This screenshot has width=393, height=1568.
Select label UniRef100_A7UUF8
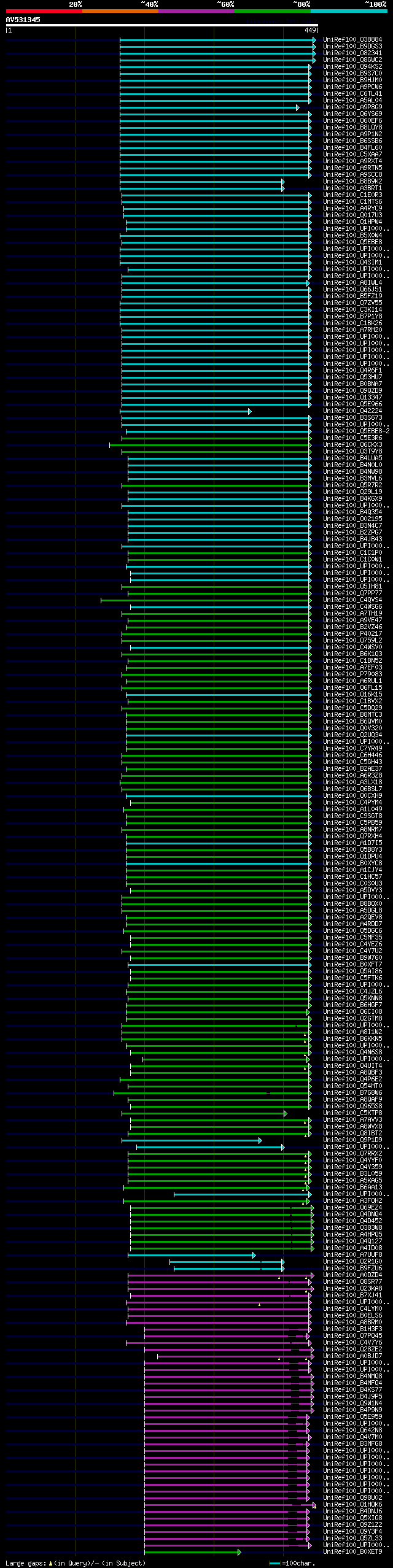tap(352, 1256)
